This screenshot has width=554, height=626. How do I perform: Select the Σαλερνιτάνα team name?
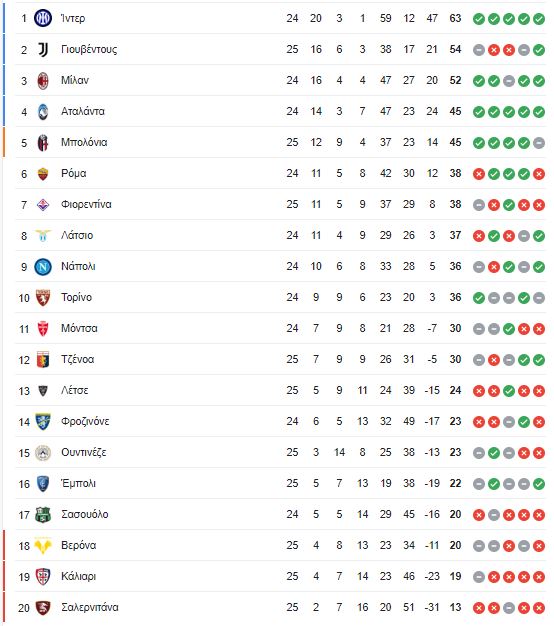point(90,608)
